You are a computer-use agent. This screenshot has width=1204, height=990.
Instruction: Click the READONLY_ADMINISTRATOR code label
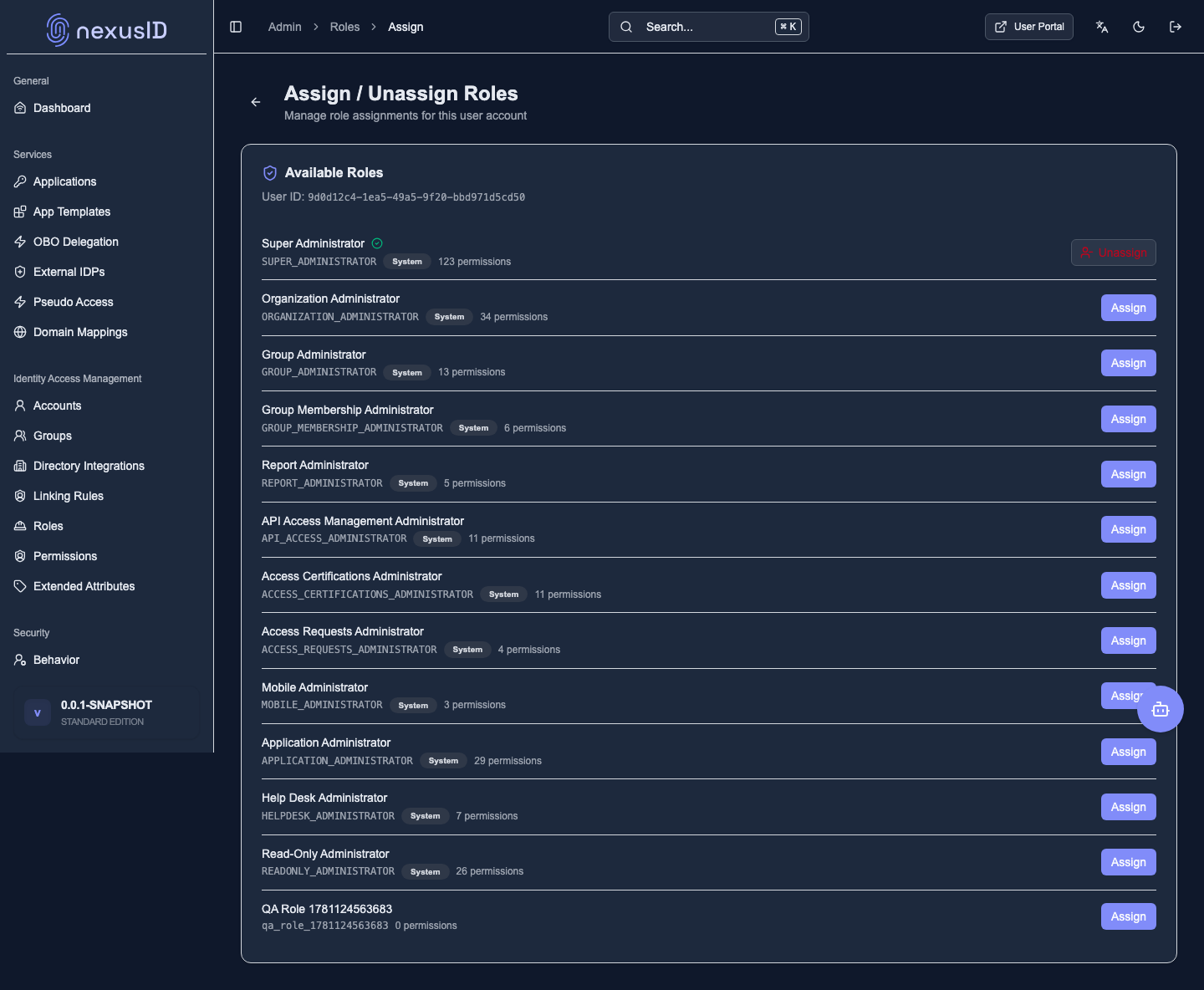(x=328, y=871)
